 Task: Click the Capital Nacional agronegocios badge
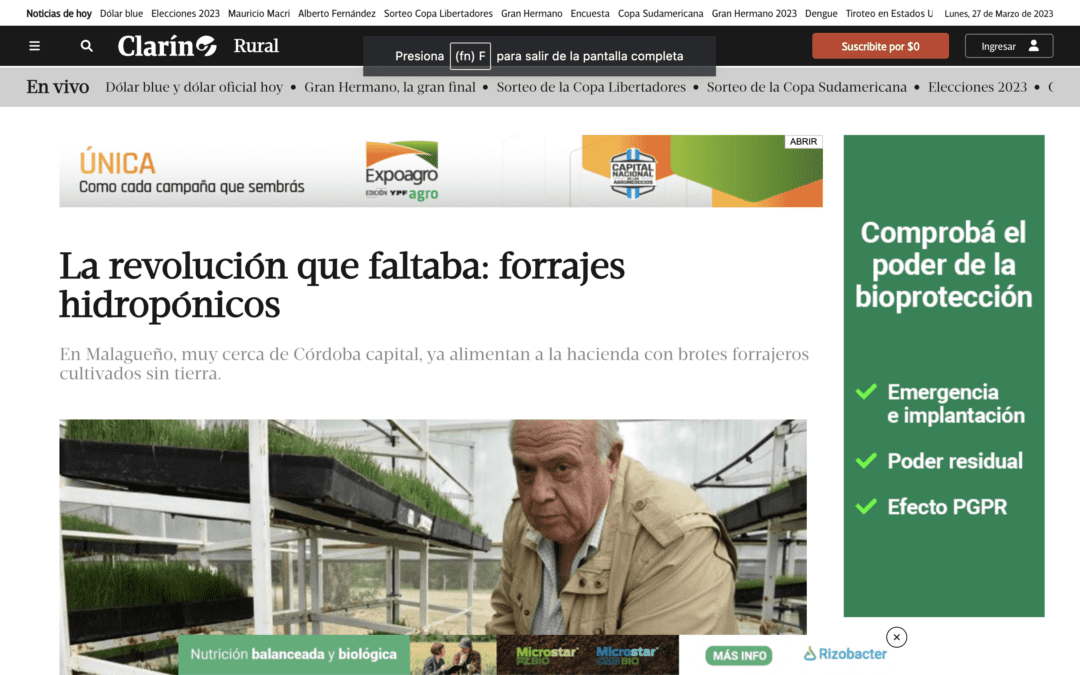click(632, 172)
